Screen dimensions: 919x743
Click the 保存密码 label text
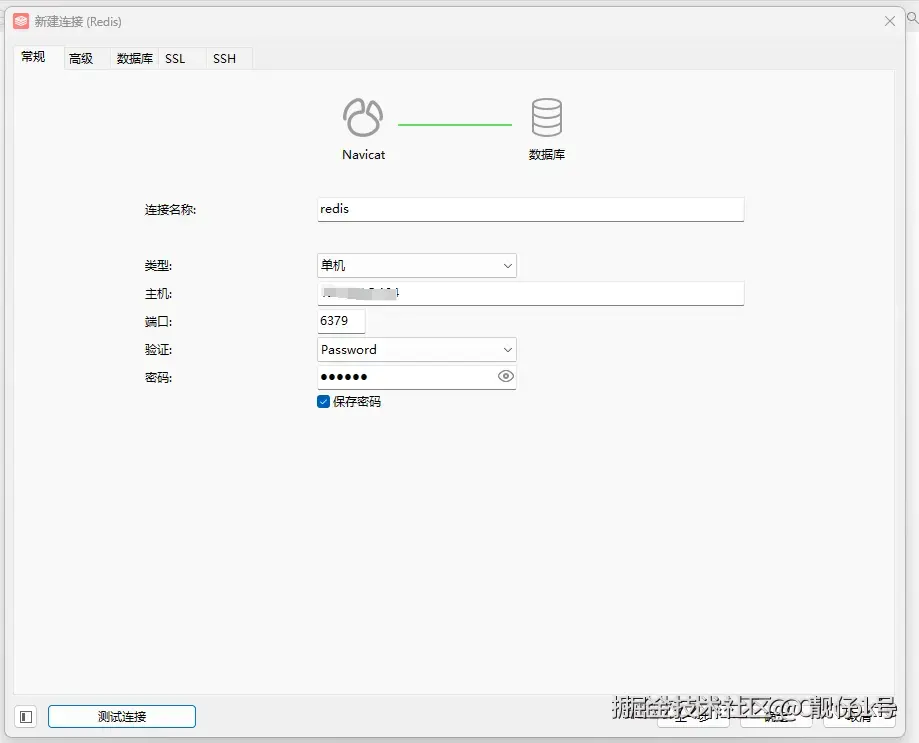pos(357,401)
